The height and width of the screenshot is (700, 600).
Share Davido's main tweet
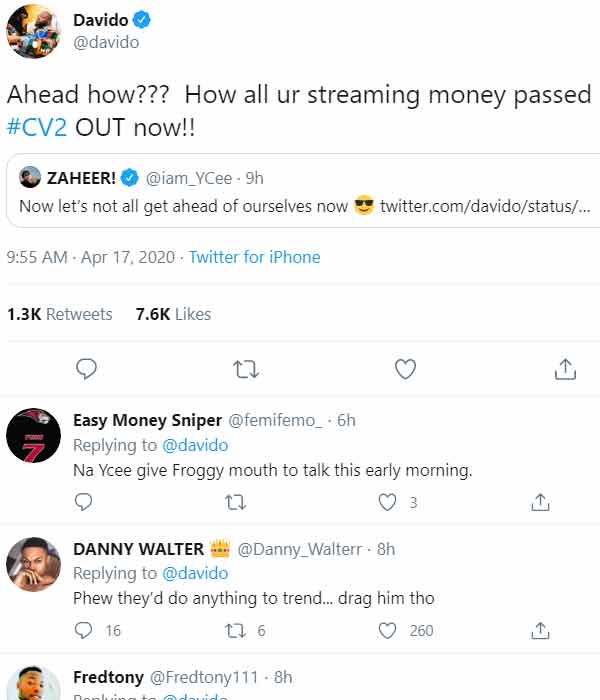click(x=565, y=369)
